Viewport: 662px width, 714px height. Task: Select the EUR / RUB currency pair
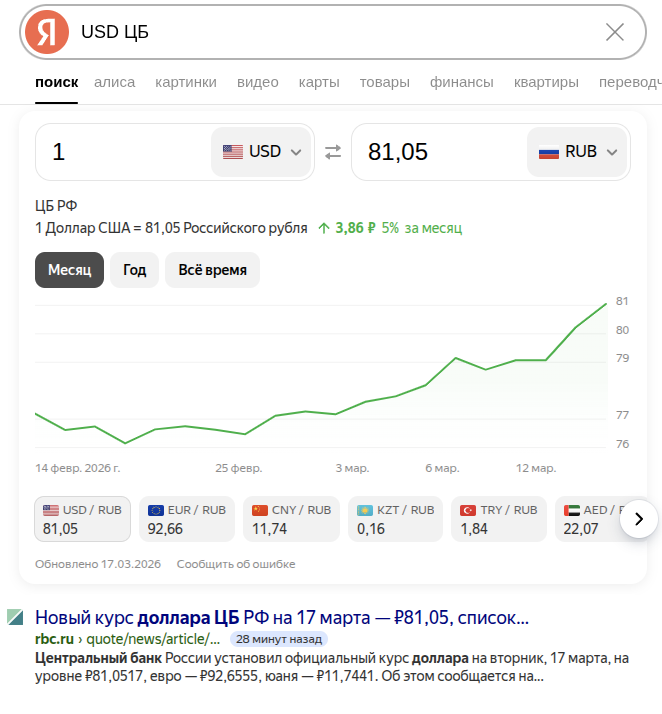[x=185, y=519]
